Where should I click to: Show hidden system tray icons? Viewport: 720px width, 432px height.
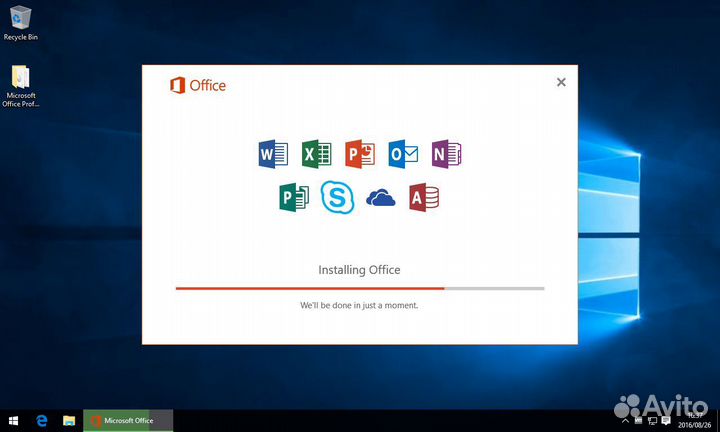click(625, 421)
